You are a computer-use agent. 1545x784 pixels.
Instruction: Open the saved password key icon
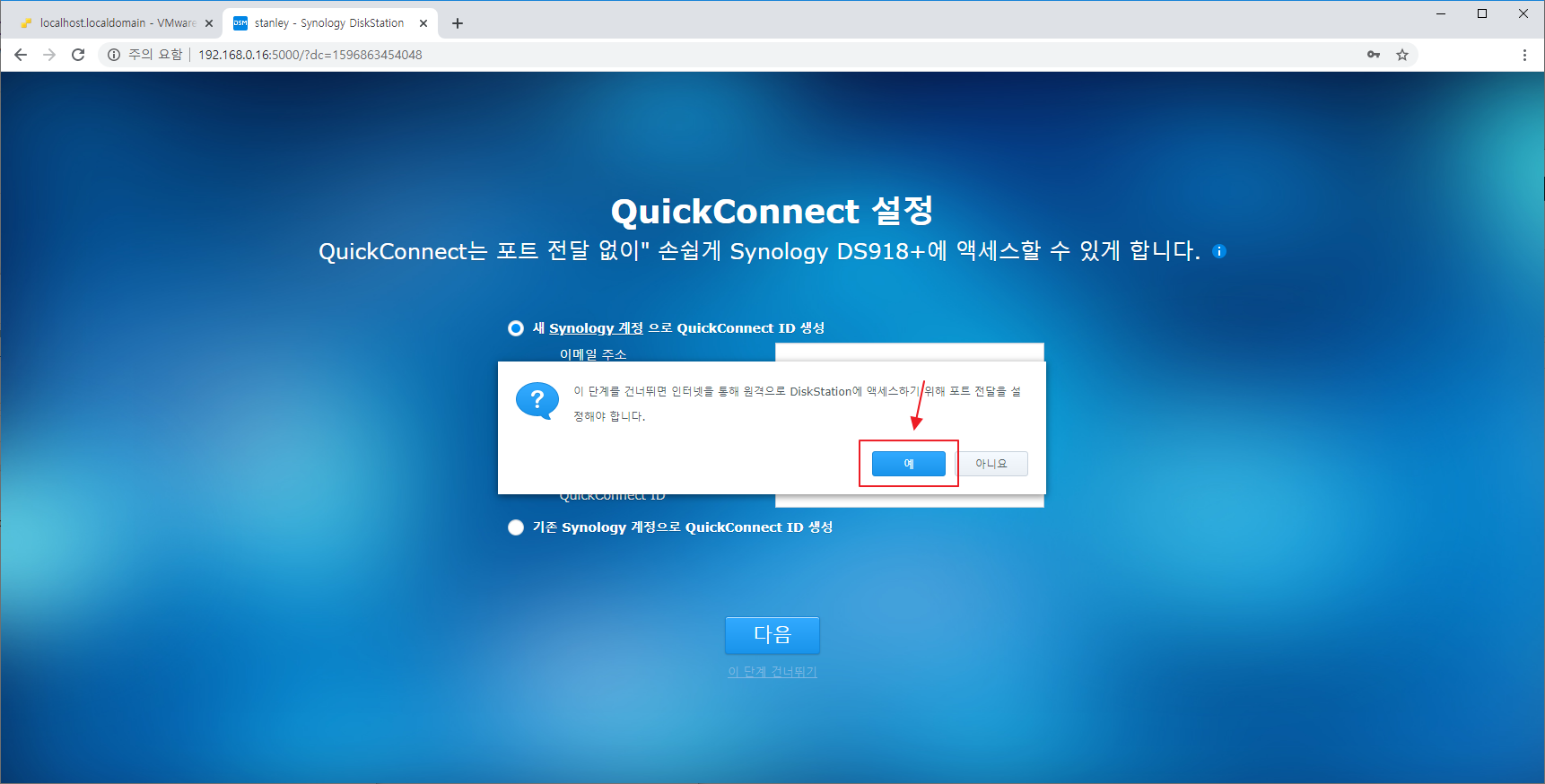pyautogui.click(x=1374, y=55)
